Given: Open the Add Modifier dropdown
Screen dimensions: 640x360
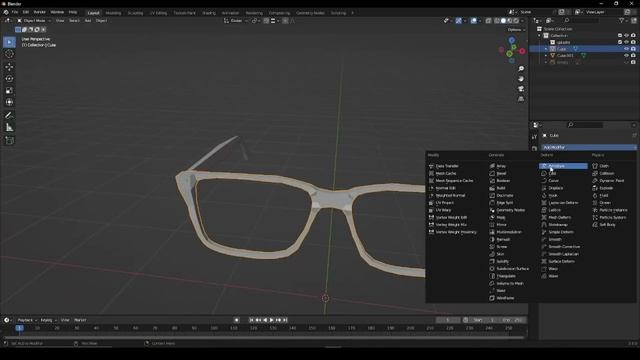Looking at the screenshot, I should coord(589,147).
